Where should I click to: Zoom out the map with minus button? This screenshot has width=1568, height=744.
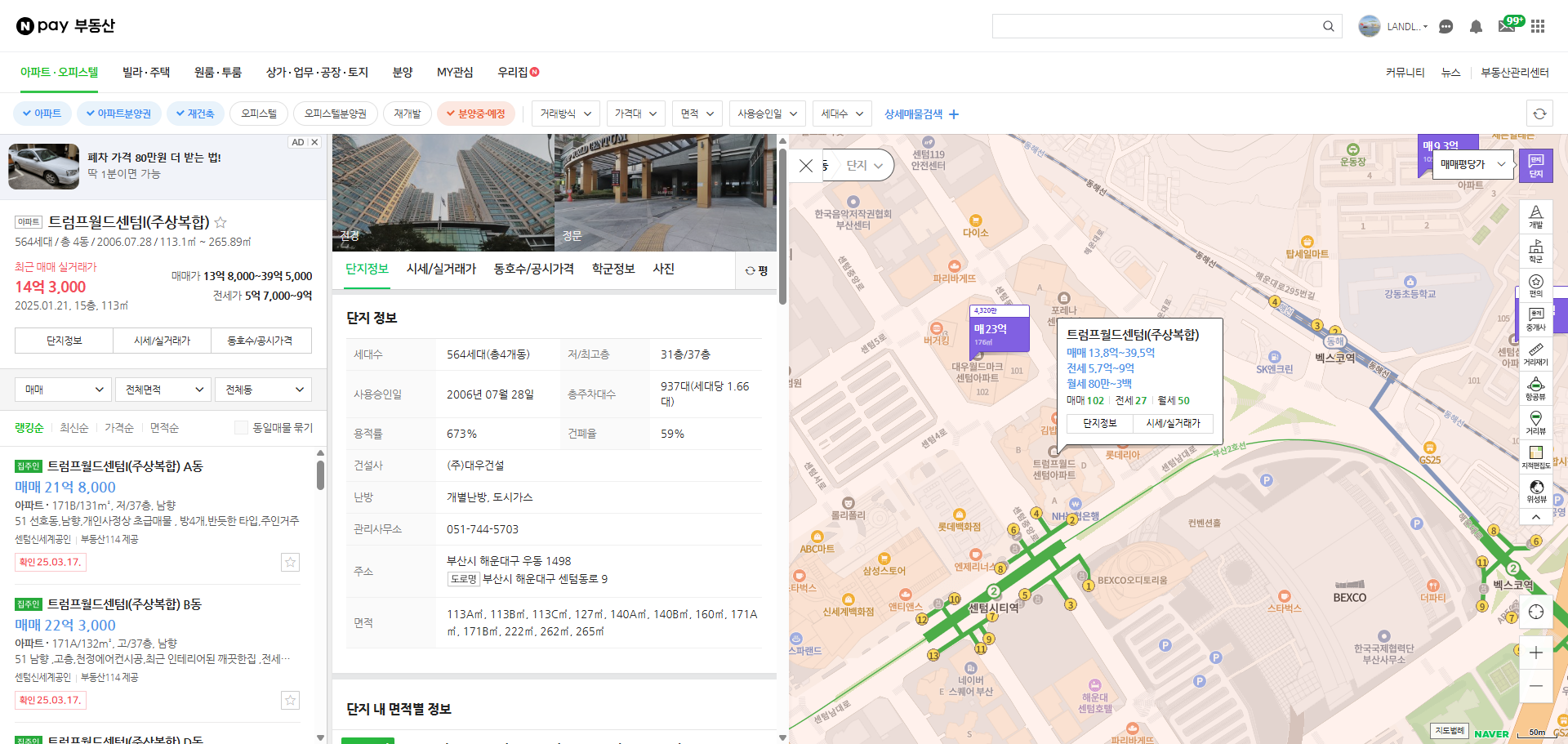pos(1536,686)
